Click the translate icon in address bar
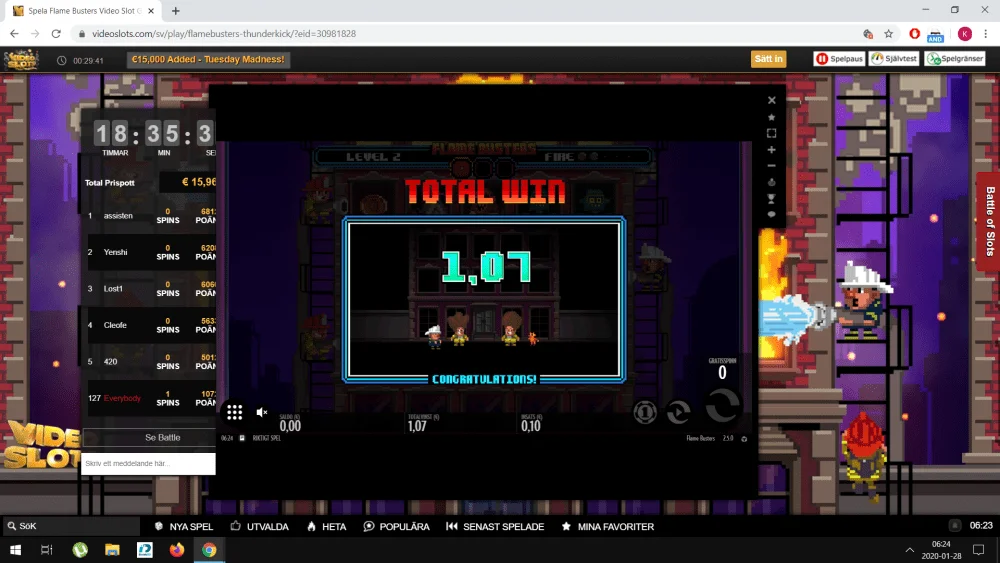Image resolution: width=1000 pixels, height=563 pixels. coord(868,34)
